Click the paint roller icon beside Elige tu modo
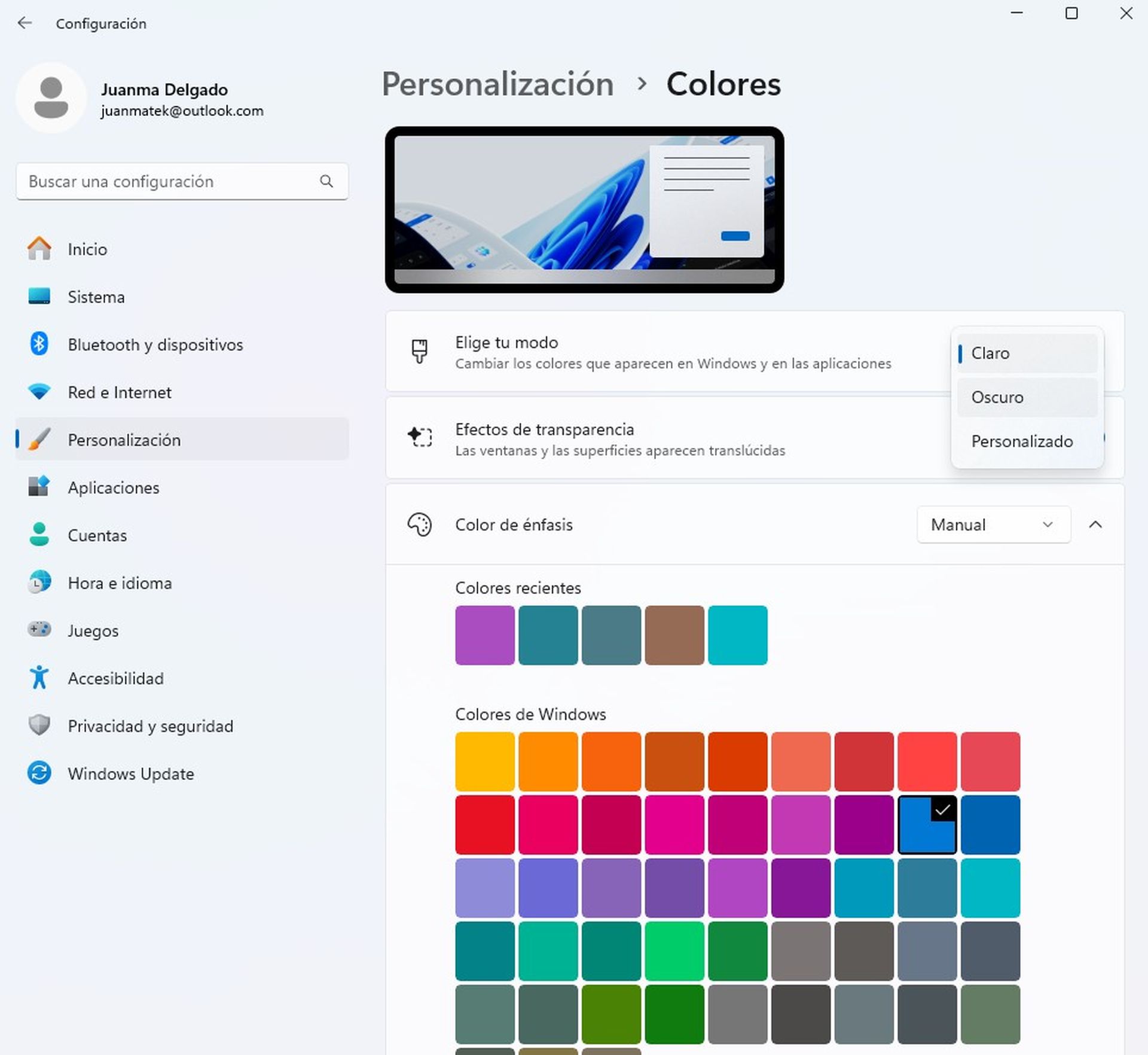The width and height of the screenshot is (1148, 1055). point(420,352)
